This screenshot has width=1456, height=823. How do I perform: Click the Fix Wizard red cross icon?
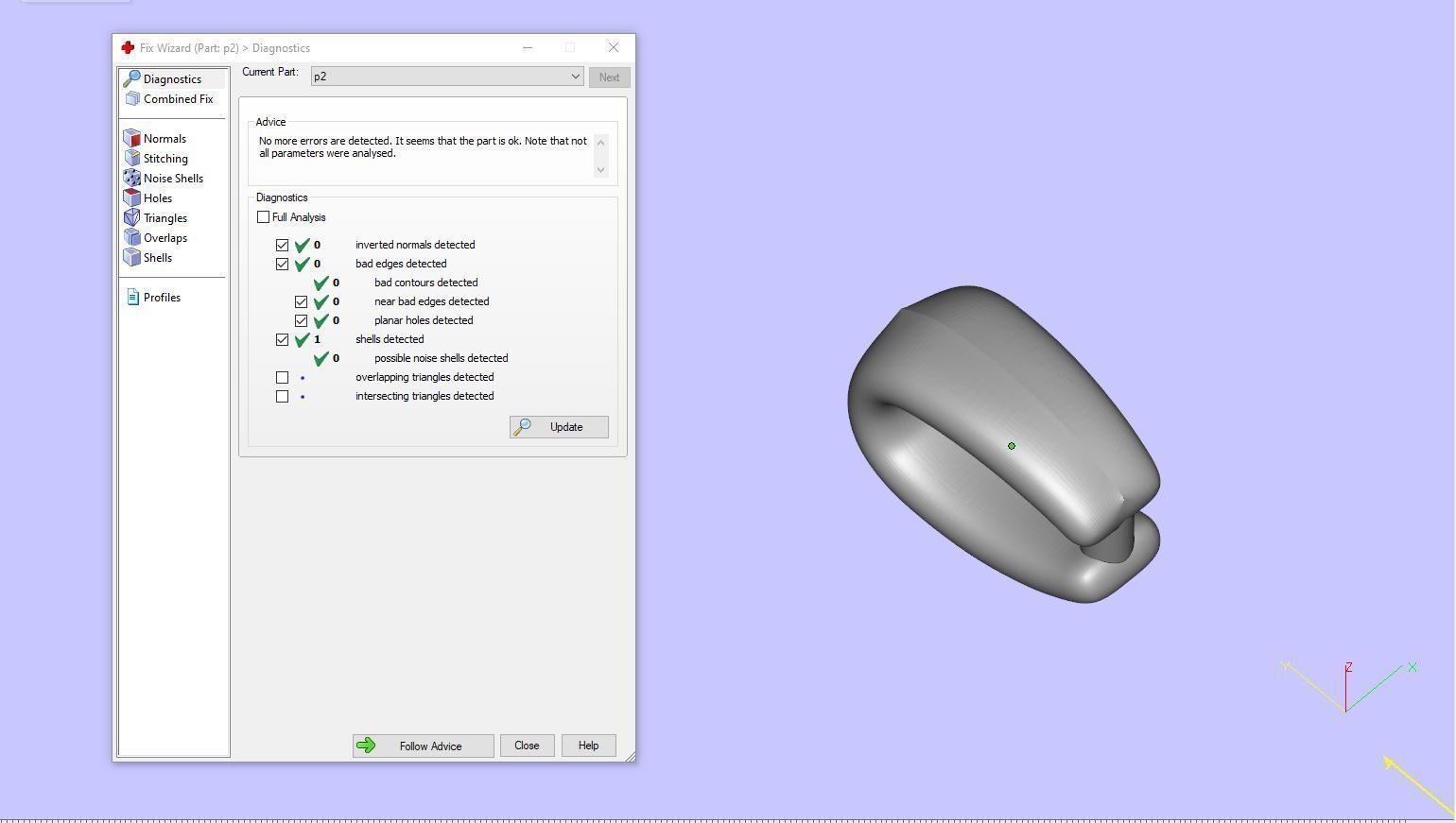point(128,47)
